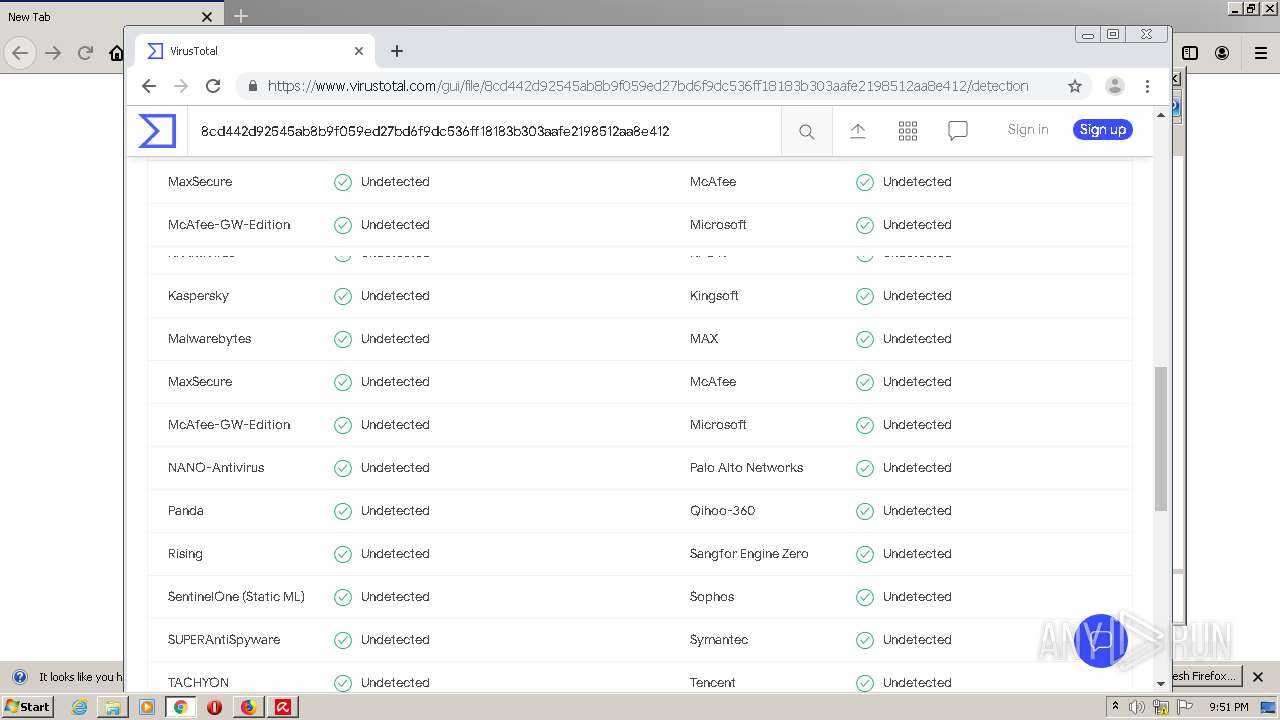Click the Sophos engine name
Image resolution: width=1280 pixels, height=720 pixels.
pyautogui.click(x=712, y=597)
